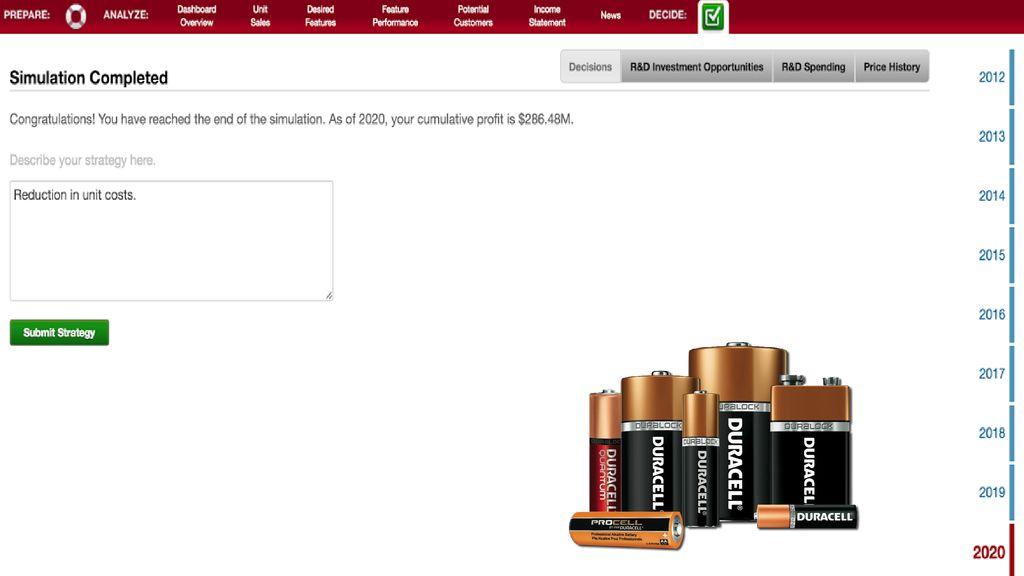The height and width of the screenshot is (576, 1024).
Task: Open Unit Sales analysis
Action: point(260,16)
